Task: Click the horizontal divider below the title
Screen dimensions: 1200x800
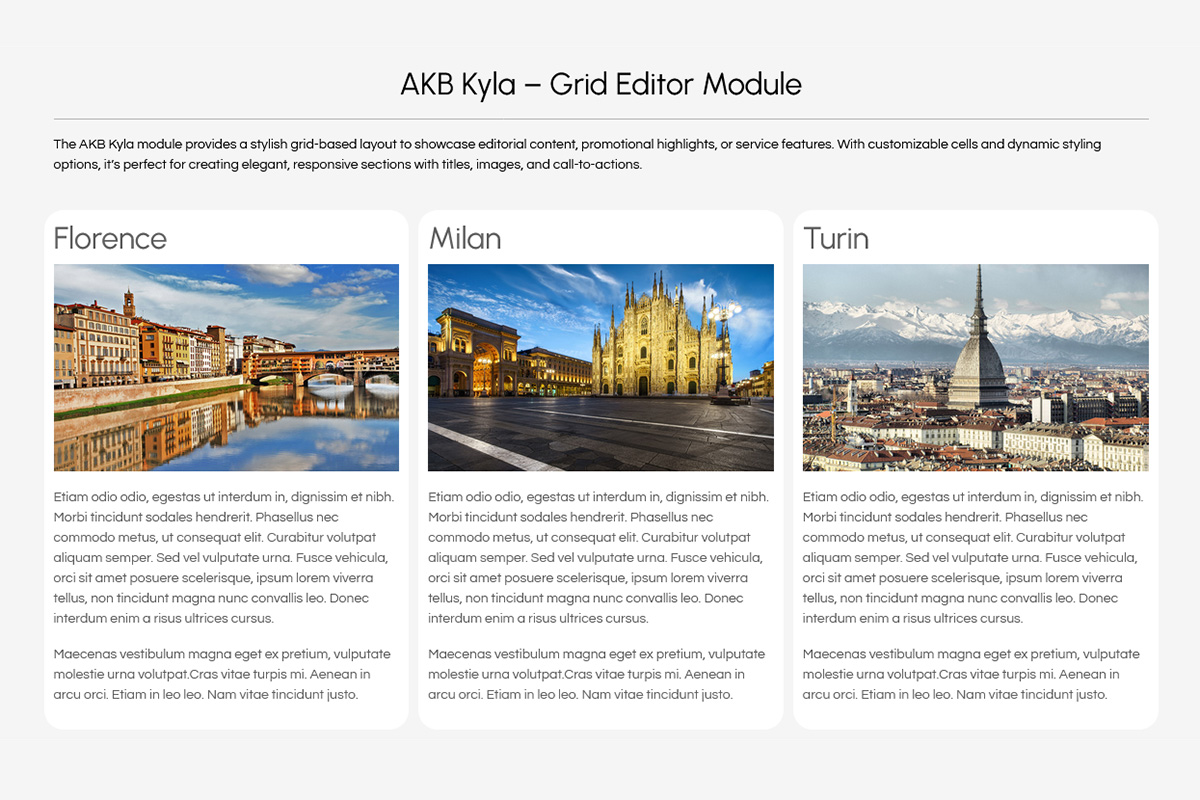Action: click(x=600, y=119)
